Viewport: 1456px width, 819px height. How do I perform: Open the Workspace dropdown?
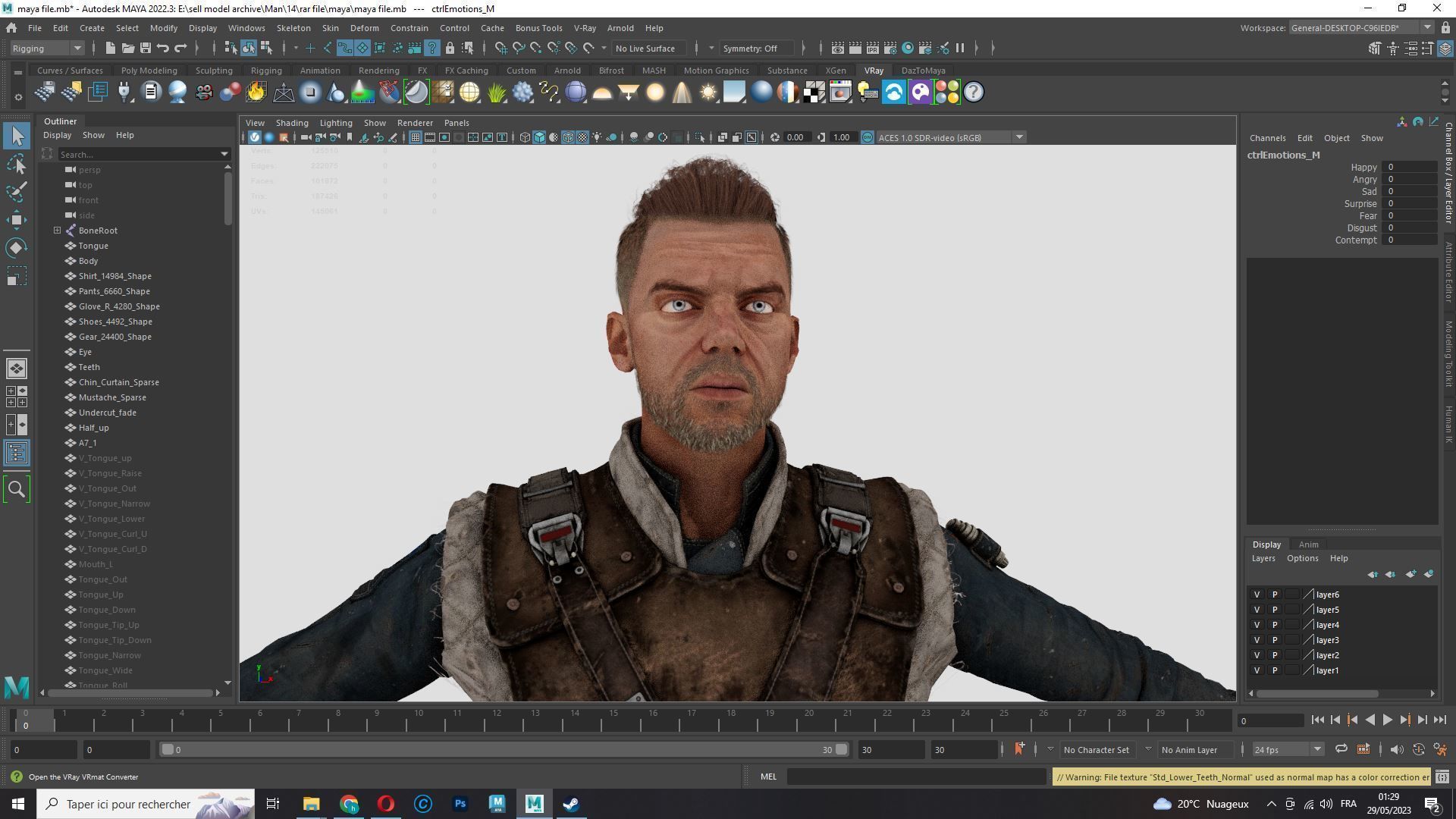pyautogui.click(x=1360, y=28)
